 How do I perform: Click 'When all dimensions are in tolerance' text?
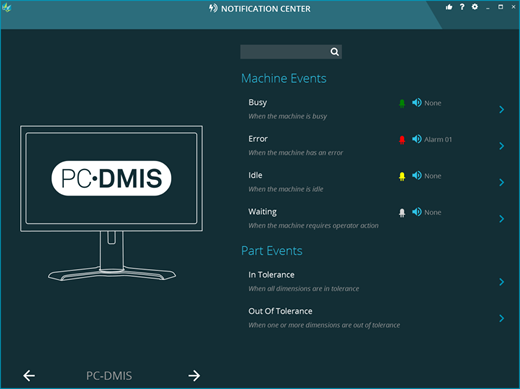pos(304,289)
